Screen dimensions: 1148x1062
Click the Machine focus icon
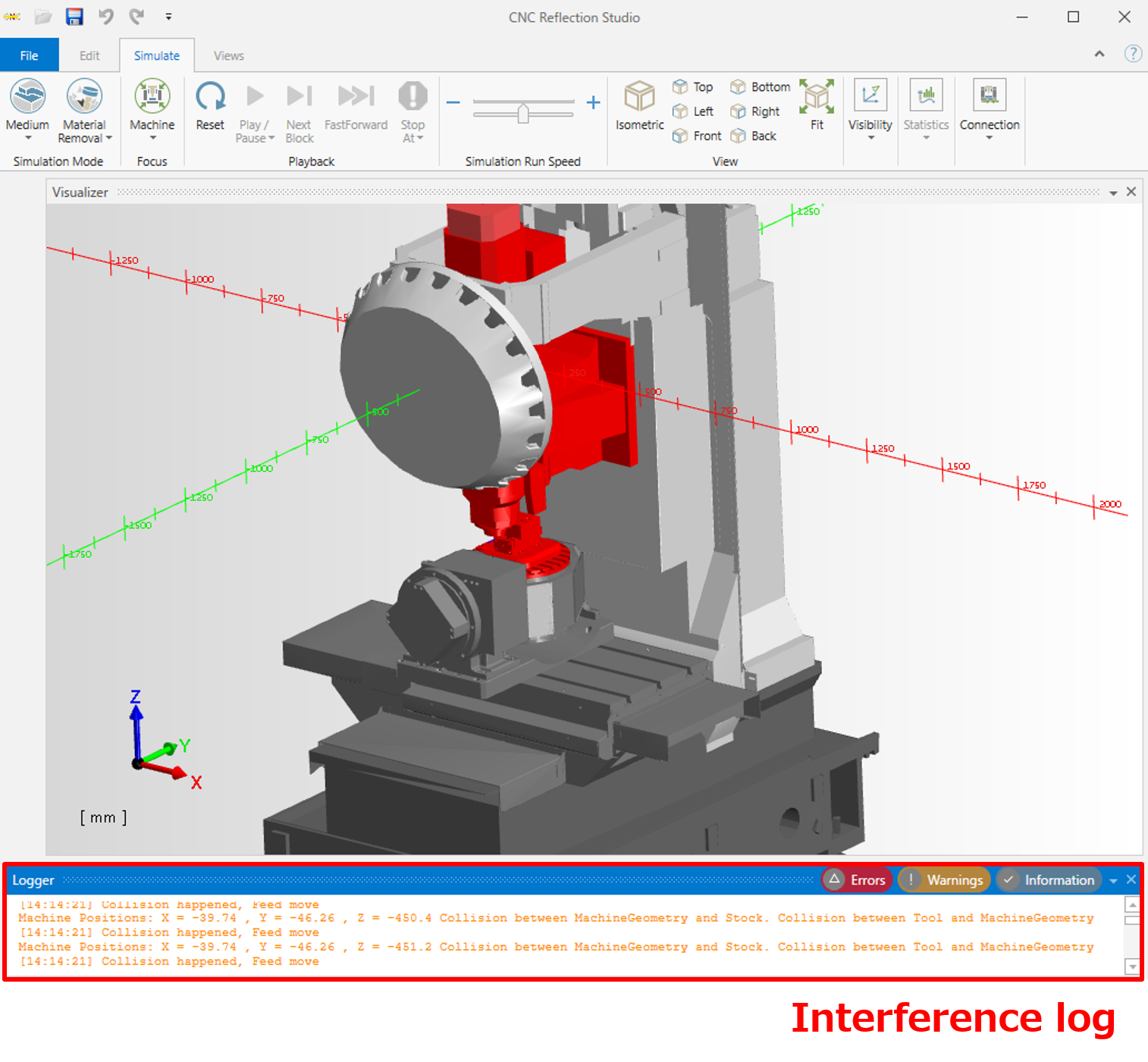(152, 99)
